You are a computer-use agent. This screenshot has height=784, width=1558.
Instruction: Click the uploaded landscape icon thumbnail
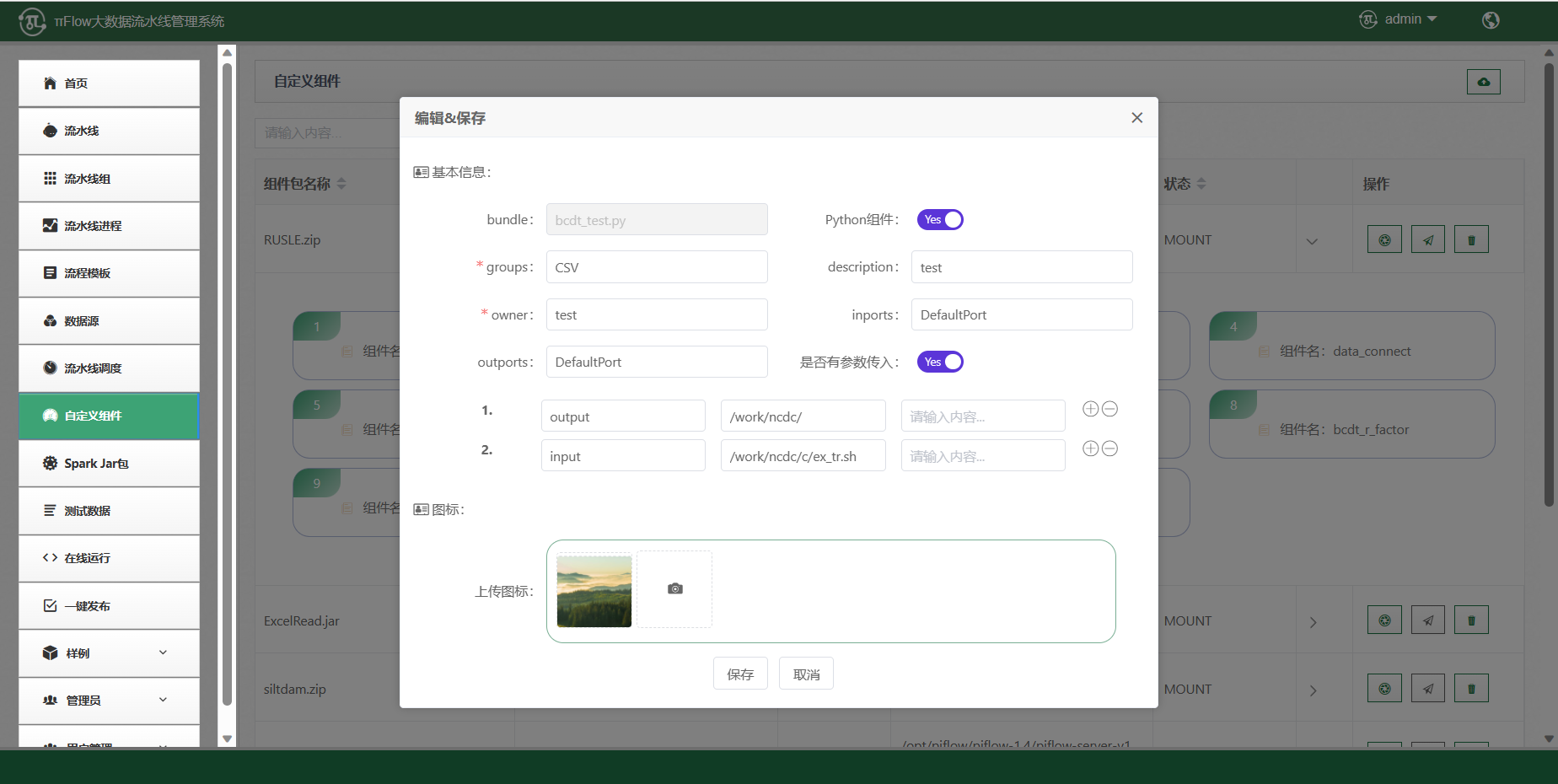click(594, 591)
